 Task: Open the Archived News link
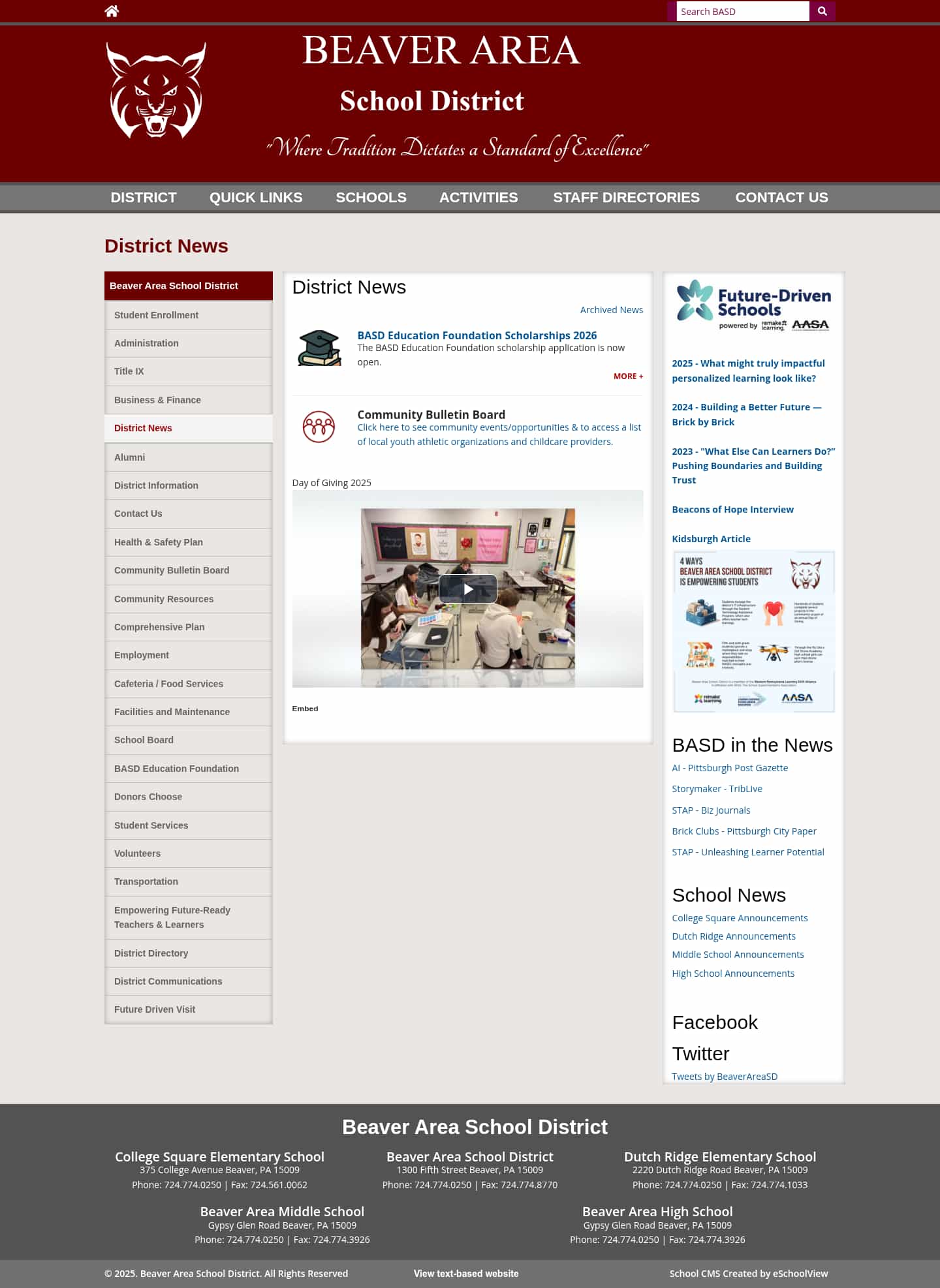[612, 310]
